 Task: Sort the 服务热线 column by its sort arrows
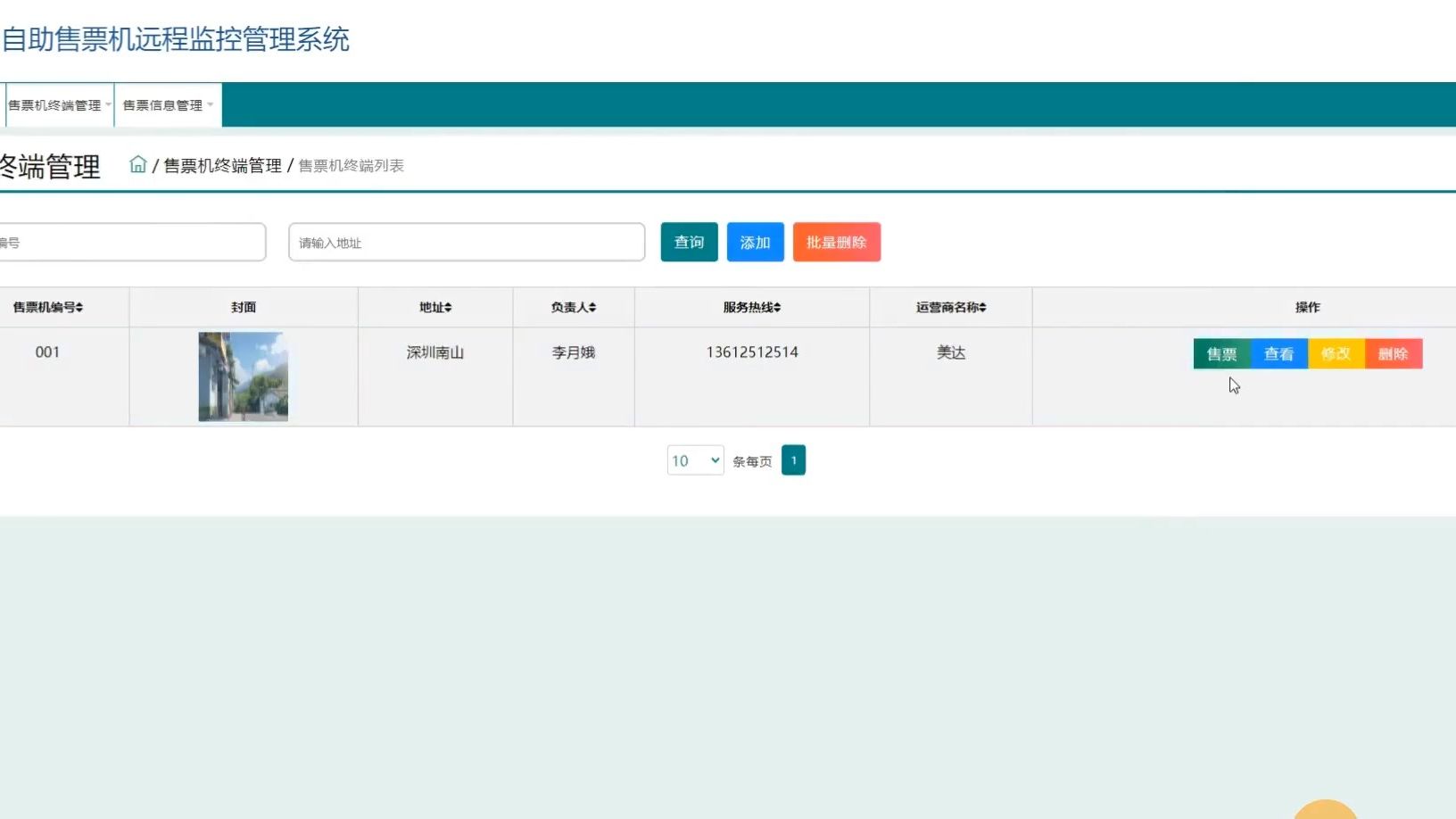click(776, 306)
